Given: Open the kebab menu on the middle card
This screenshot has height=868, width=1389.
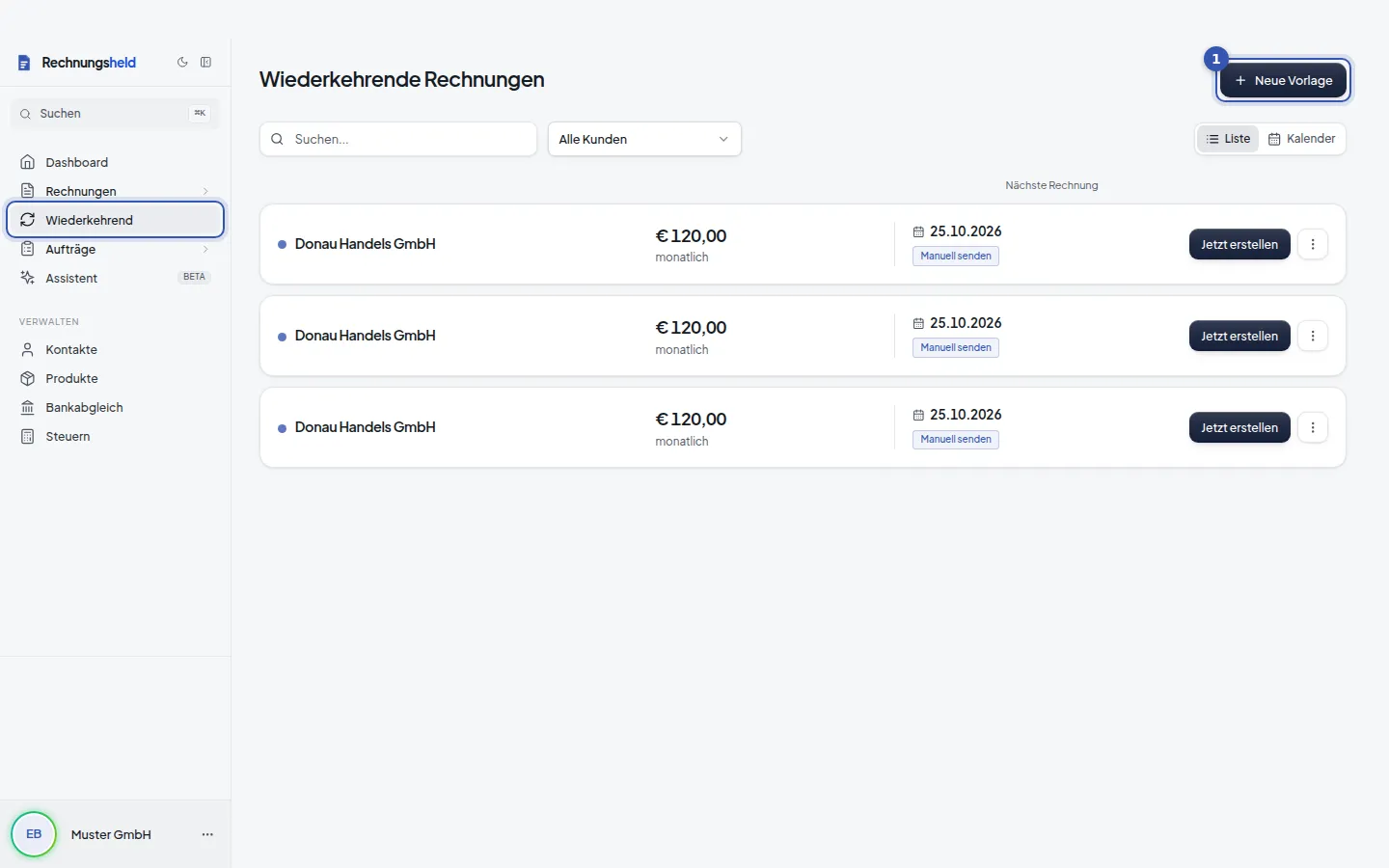Looking at the screenshot, I should coord(1313,336).
